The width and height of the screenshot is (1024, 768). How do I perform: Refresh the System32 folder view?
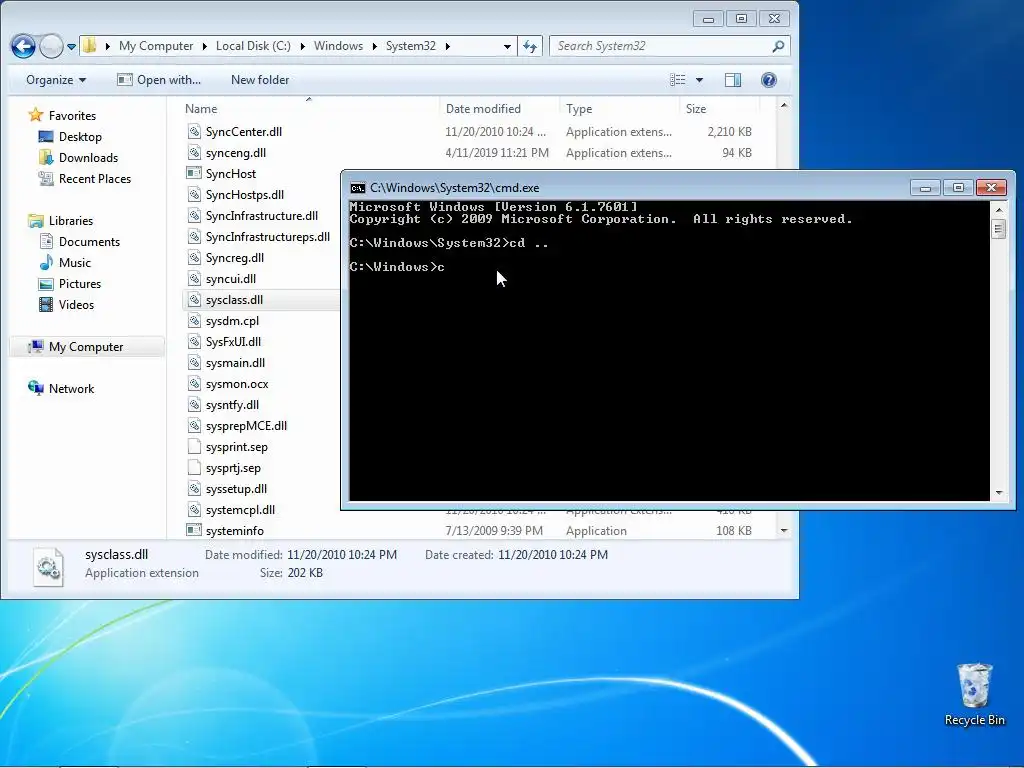point(530,46)
